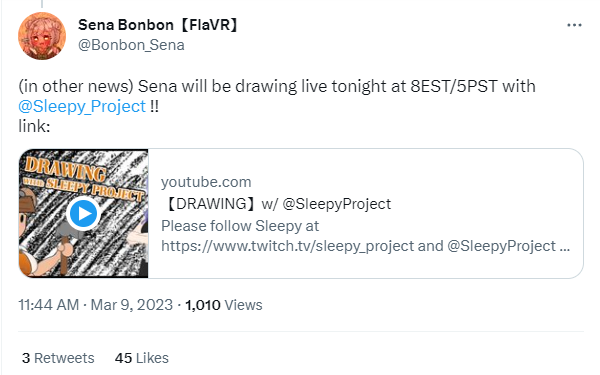Click Sena Bonbon's profile avatar
The width and height of the screenshot is (600, 375).
tap(42, 36)
